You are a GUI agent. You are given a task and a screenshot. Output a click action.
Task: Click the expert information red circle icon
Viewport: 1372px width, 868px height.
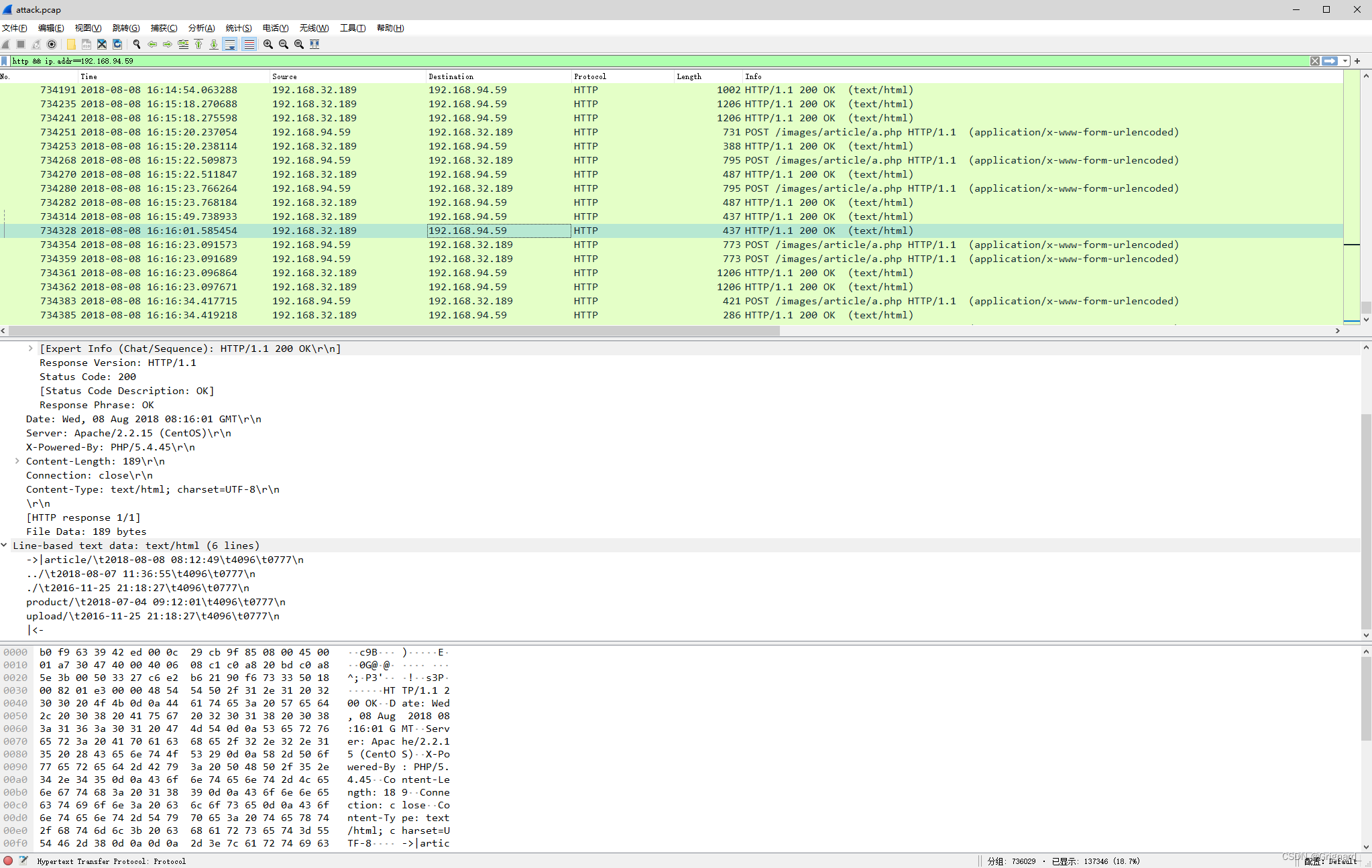8,861
